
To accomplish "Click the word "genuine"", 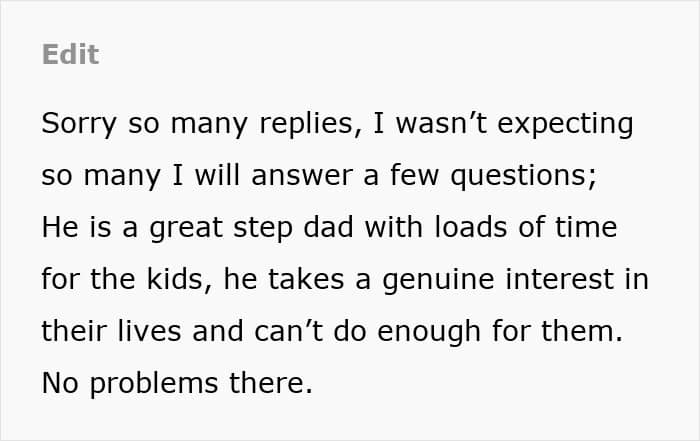I will coord(438,281).
